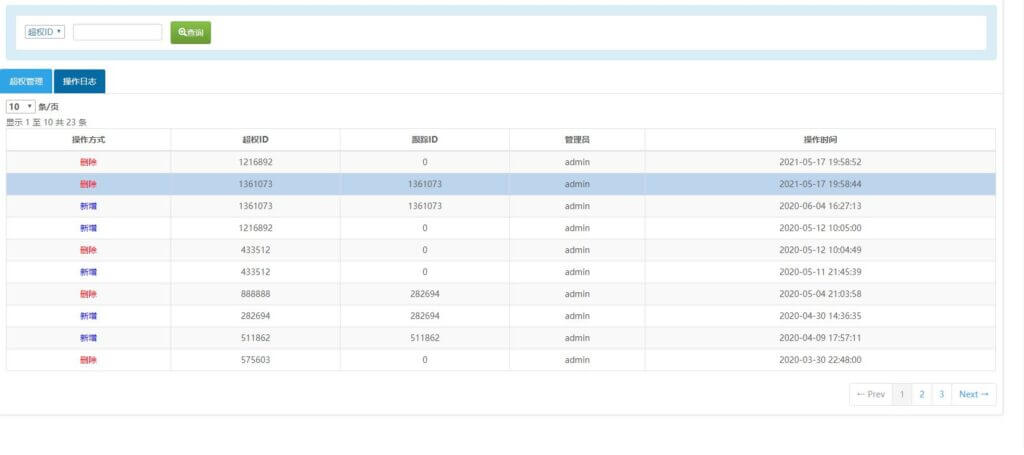
Task: Select page 1 in pagination
Action: click(x=901, y=394)
